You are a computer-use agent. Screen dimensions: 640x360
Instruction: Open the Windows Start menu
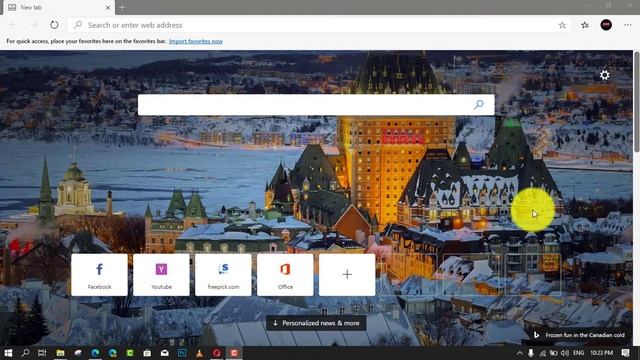[8, 353]
